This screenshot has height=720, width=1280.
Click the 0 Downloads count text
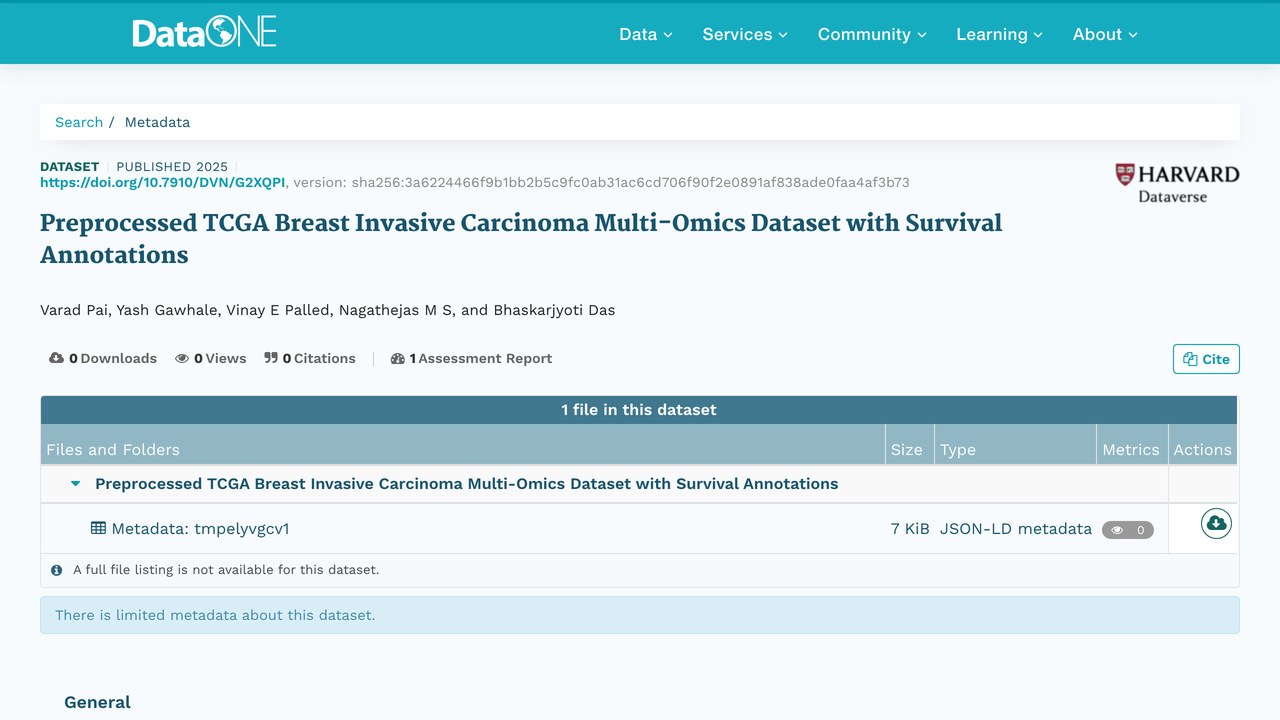tap(113, 358)
